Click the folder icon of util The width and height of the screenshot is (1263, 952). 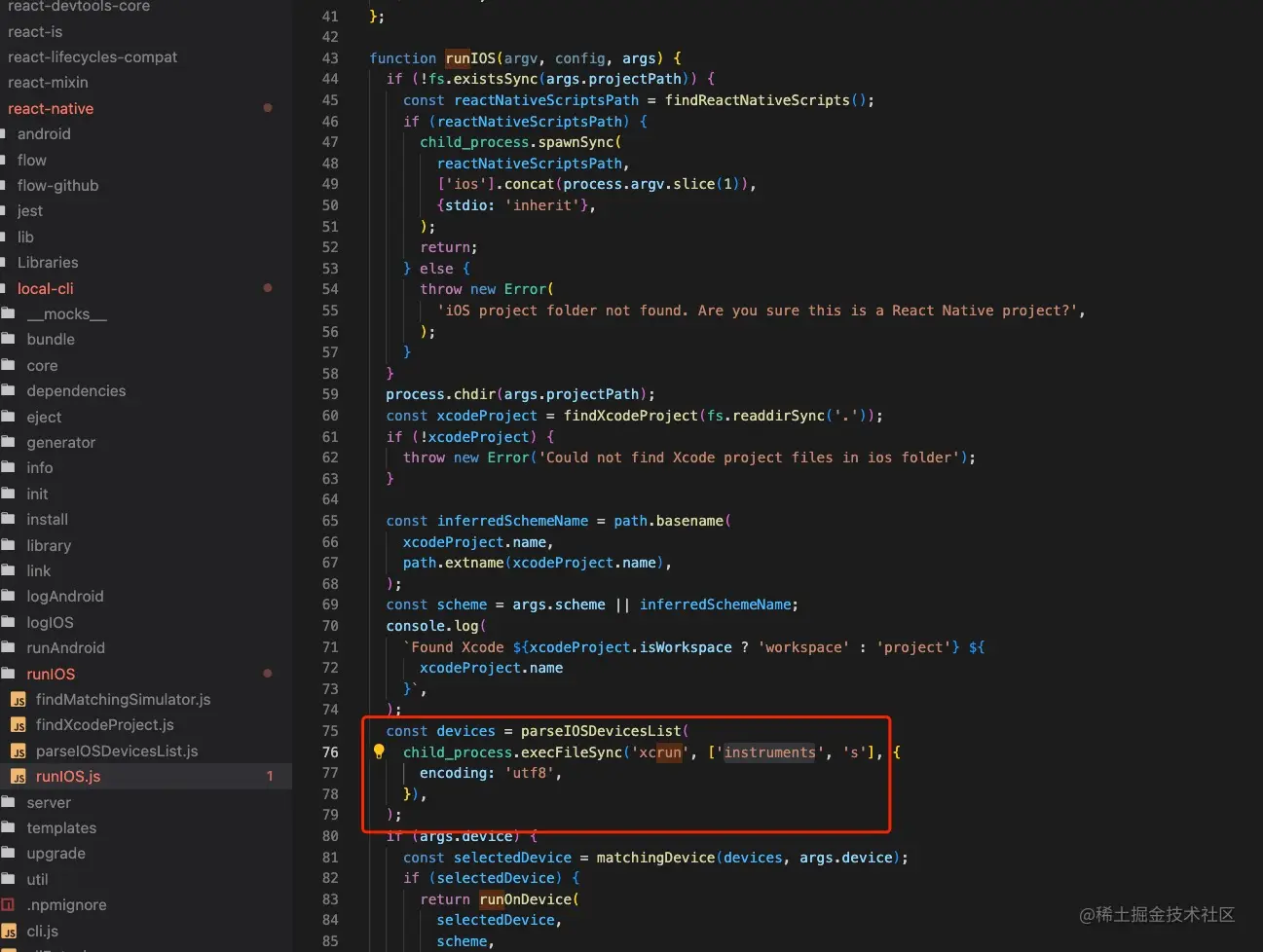pyautogui.click(x=8, y=879)
